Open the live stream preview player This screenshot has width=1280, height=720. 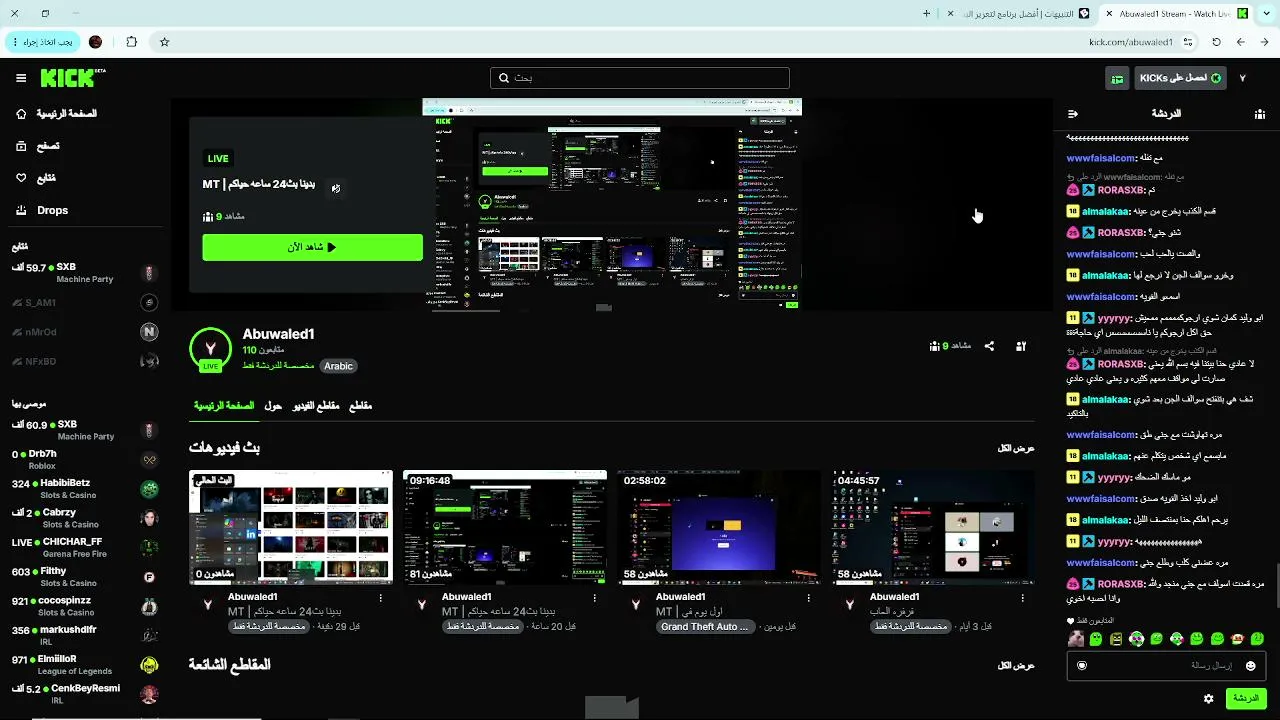[612, 204]
